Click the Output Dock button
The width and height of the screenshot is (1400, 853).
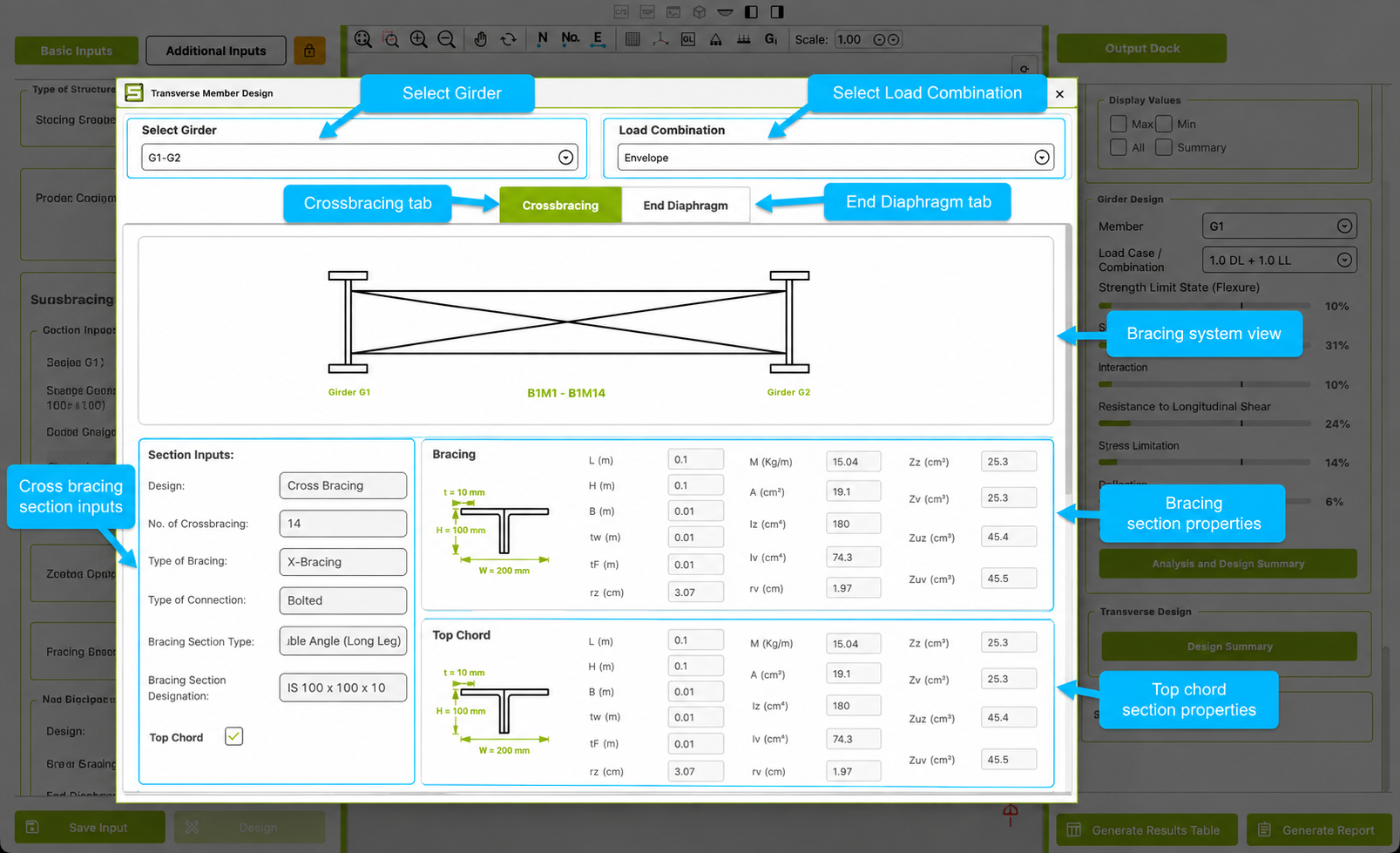click(1142, 48)
